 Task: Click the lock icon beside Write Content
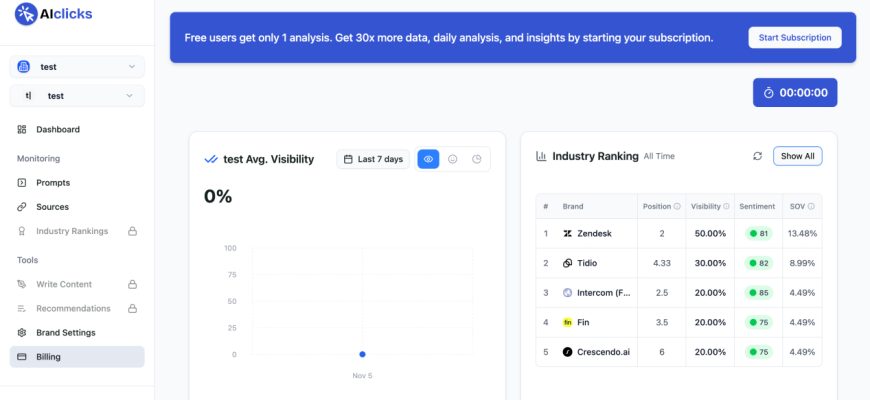[x=132, y=284]
